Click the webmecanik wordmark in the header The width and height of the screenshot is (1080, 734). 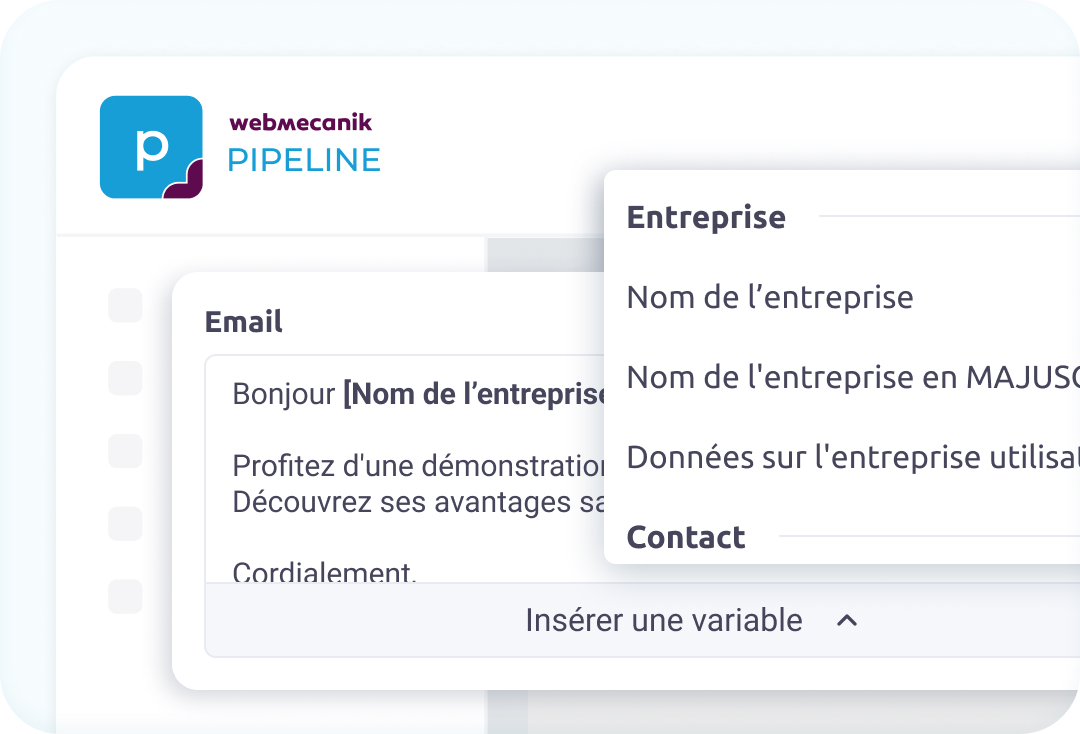300,123
